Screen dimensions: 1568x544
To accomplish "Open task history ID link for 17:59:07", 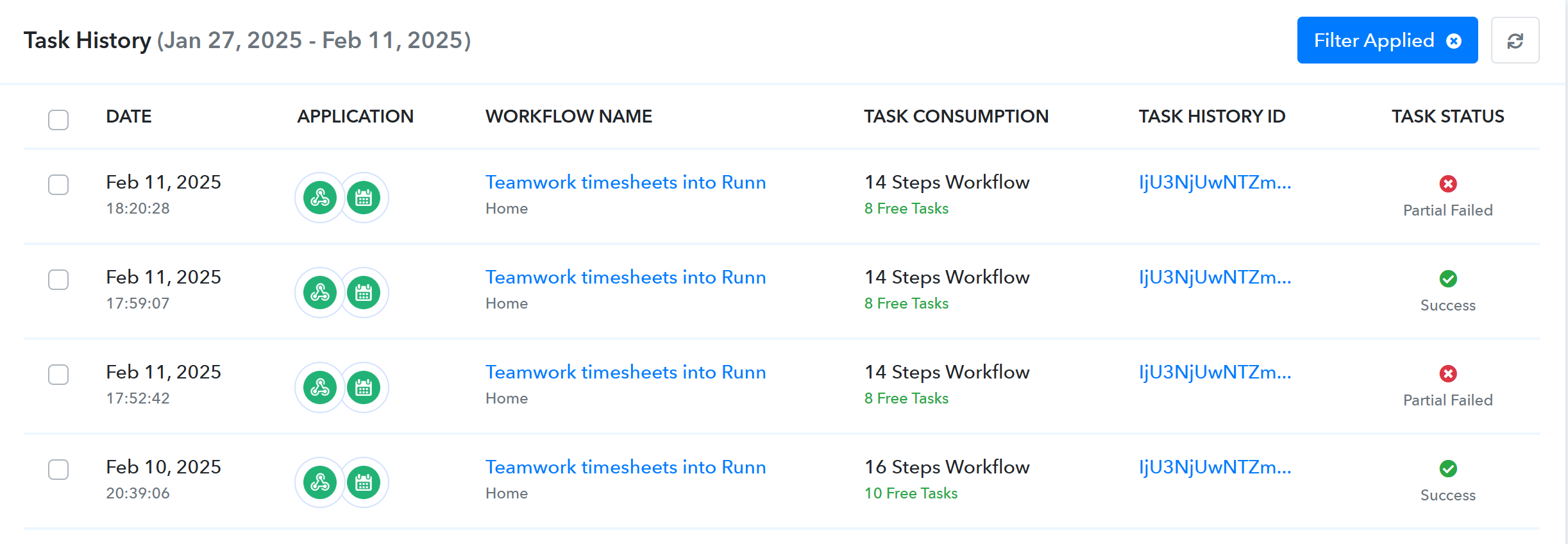I will point(1215,277).
